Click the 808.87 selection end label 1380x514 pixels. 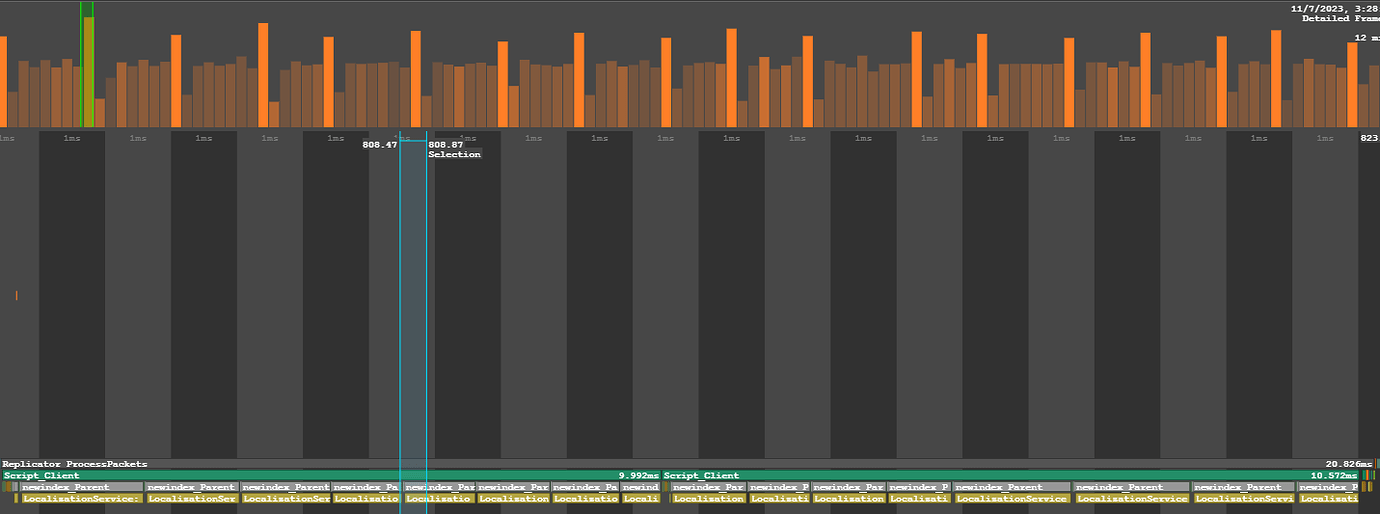(x=446, y=145)
